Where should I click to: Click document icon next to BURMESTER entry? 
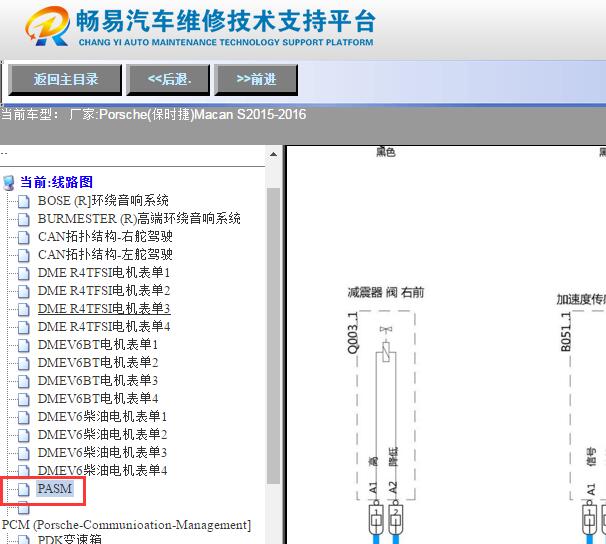tap(24, 219)
